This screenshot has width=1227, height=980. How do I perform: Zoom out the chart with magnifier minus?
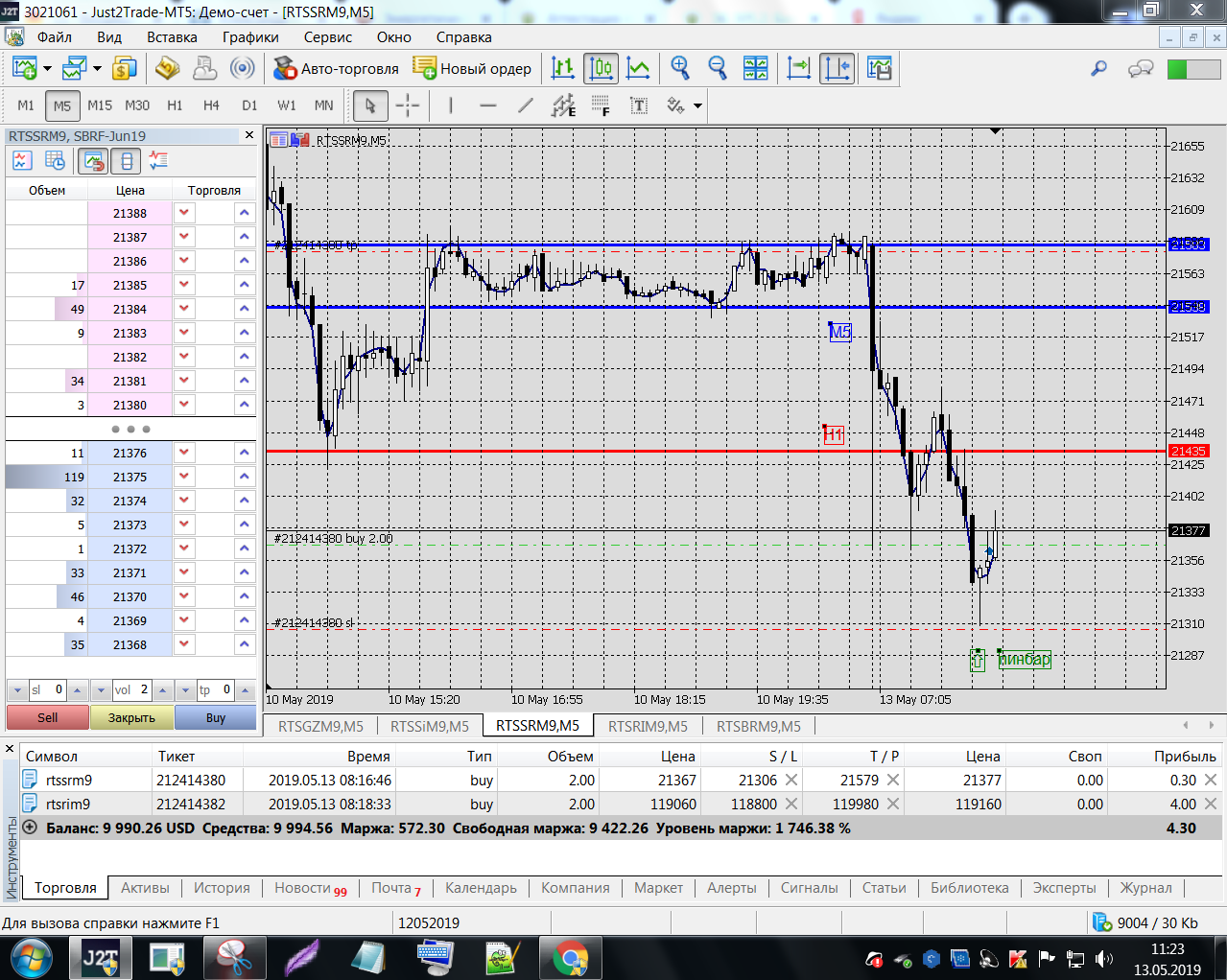(x=718, y=68)
